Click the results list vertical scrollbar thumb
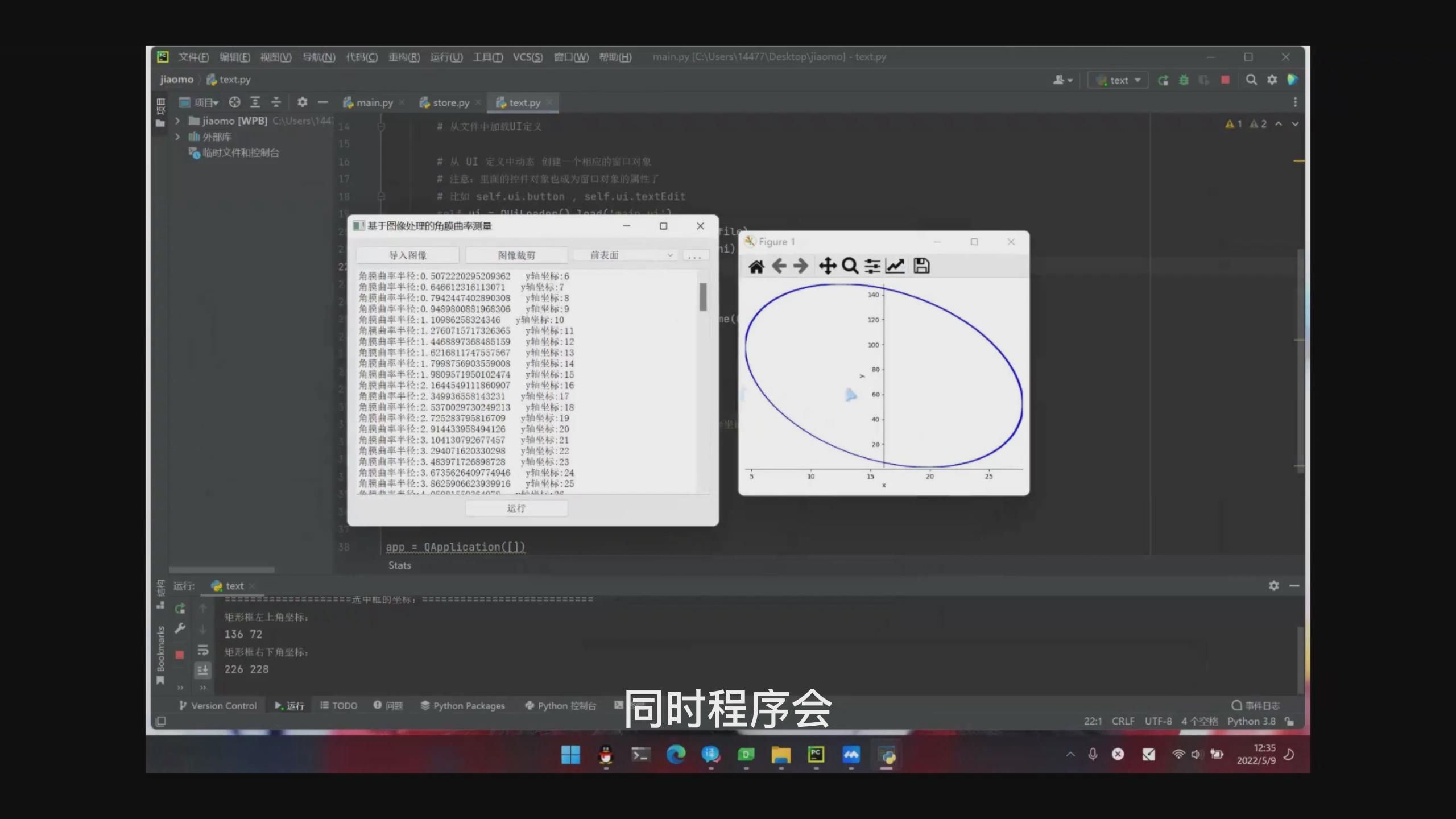Screen dimensions: 1456x819 point(703,296)
